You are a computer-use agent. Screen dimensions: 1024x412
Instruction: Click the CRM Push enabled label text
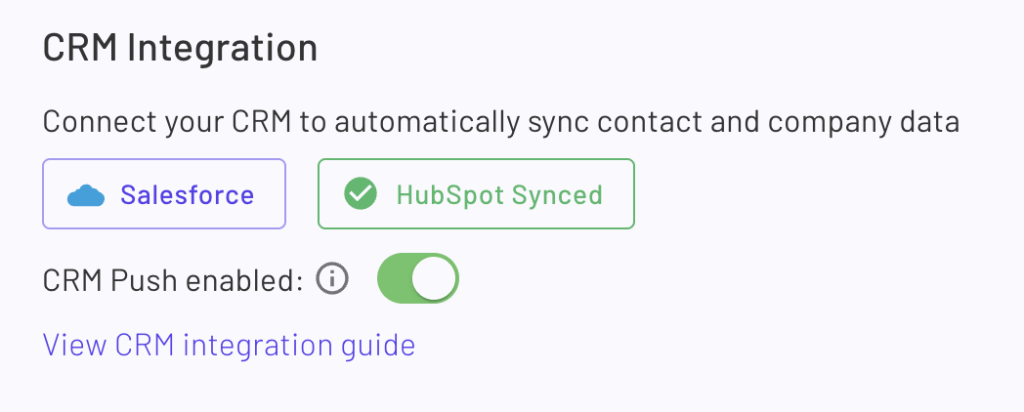point(173,281)
